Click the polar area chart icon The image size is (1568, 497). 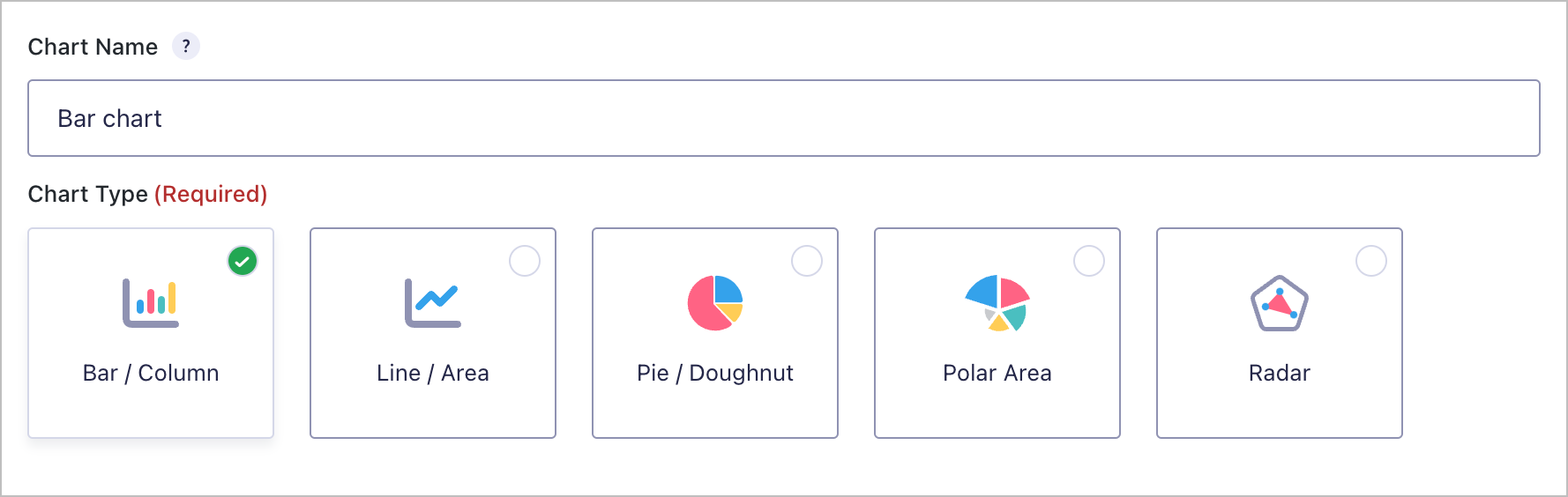point(997,302)
